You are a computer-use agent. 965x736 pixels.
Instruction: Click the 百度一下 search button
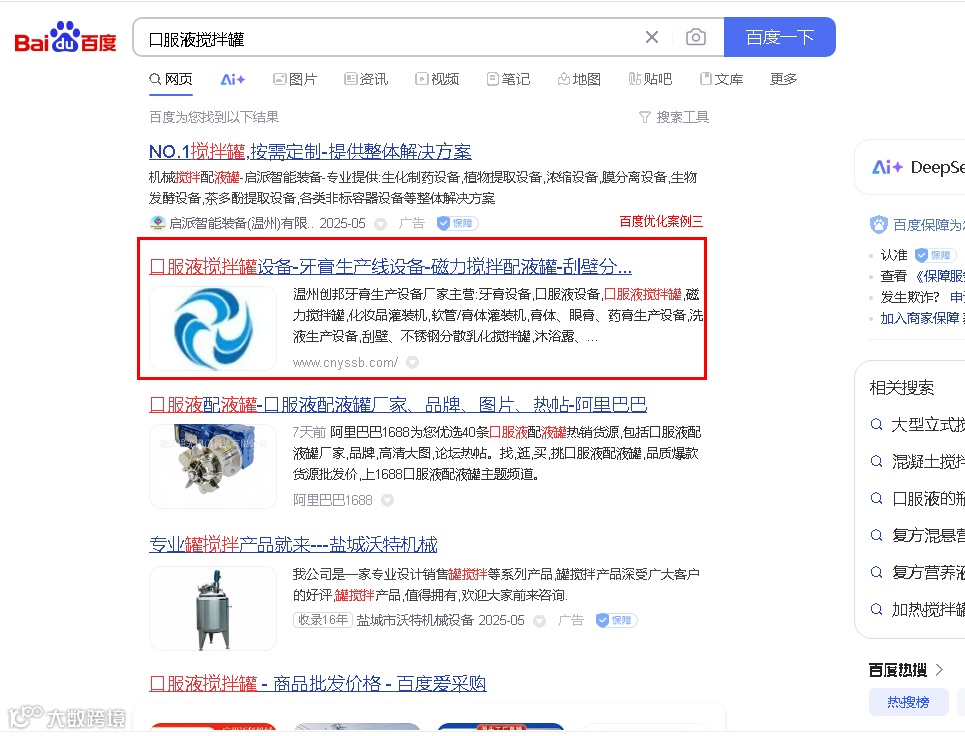pyautogui.click(x=779, y=38)
